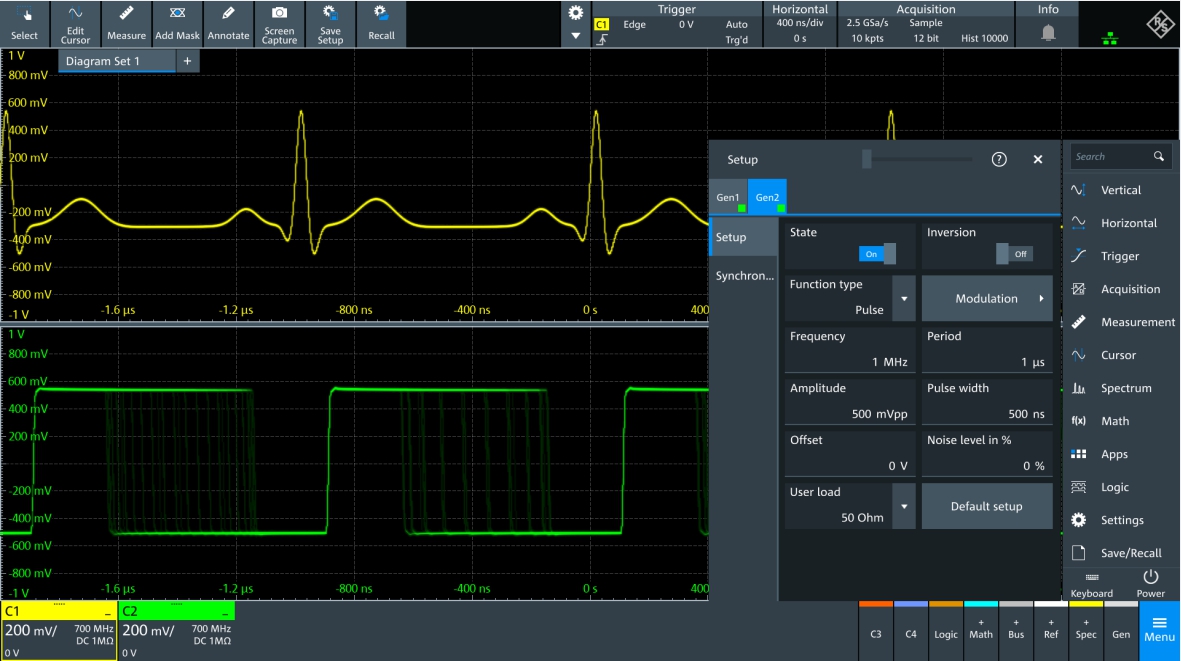Open Settings menu entry
This screenshot has height=661, width=1181.
click(x=1121, y=520)
